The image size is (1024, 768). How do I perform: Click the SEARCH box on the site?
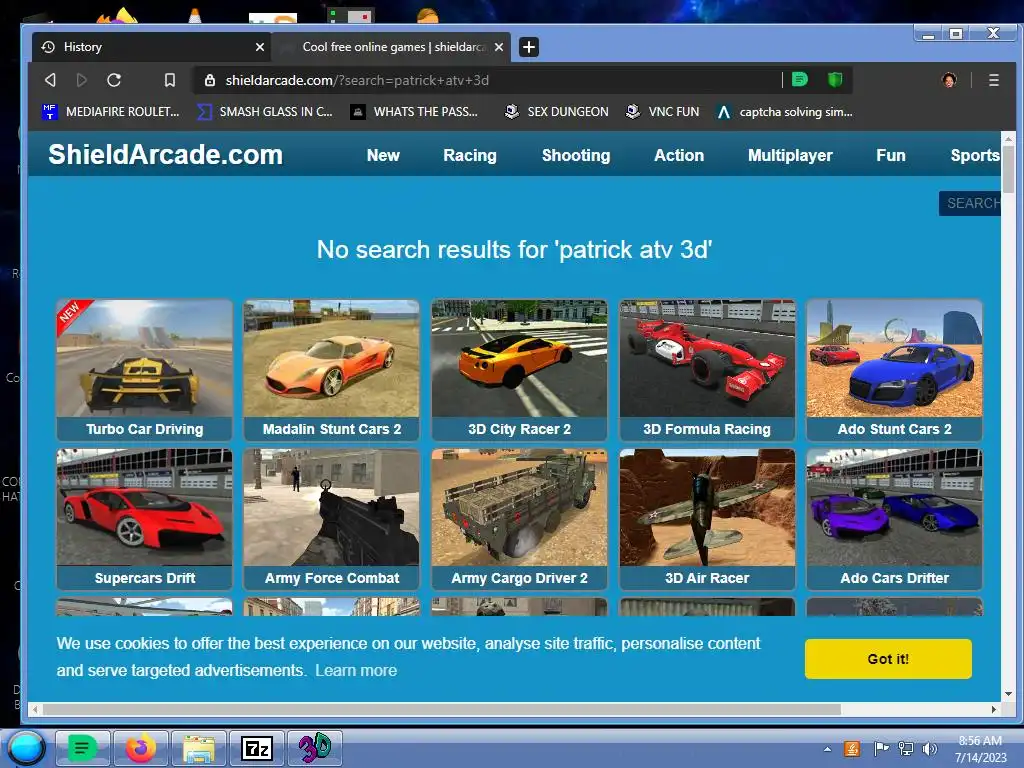(x=970, y=203)
